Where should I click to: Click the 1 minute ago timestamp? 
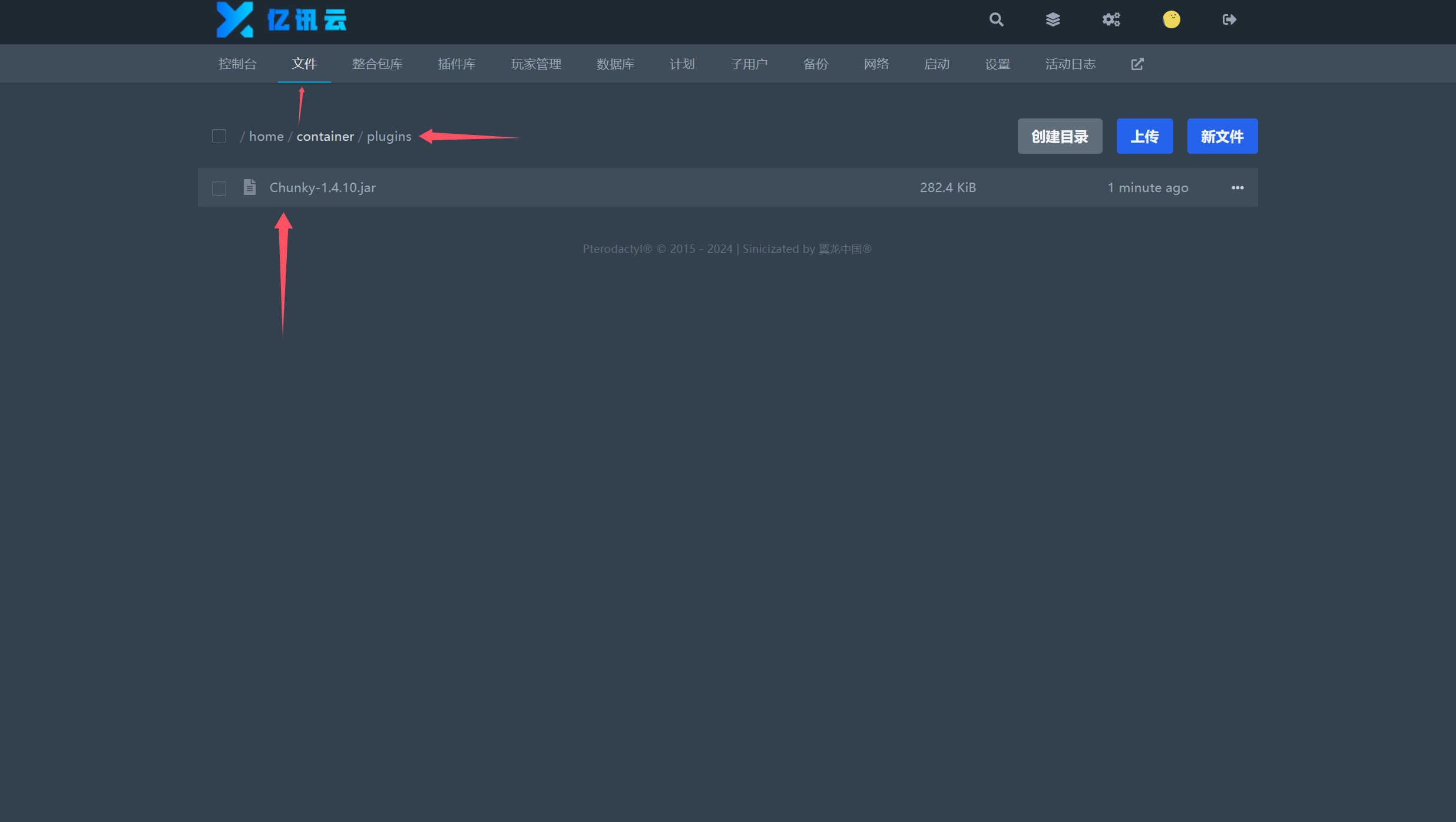pos(1148,188)
